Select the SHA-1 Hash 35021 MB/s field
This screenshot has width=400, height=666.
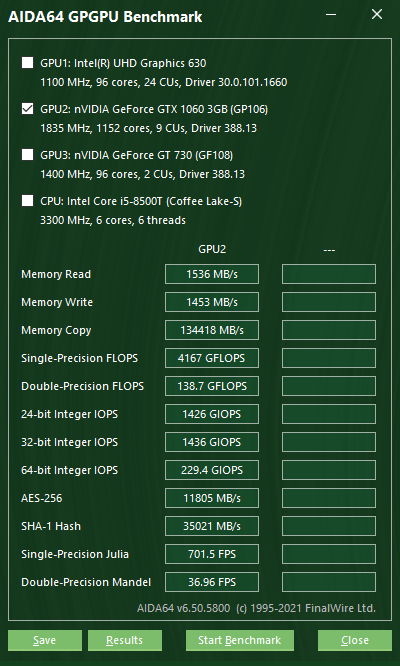(212, 526)
